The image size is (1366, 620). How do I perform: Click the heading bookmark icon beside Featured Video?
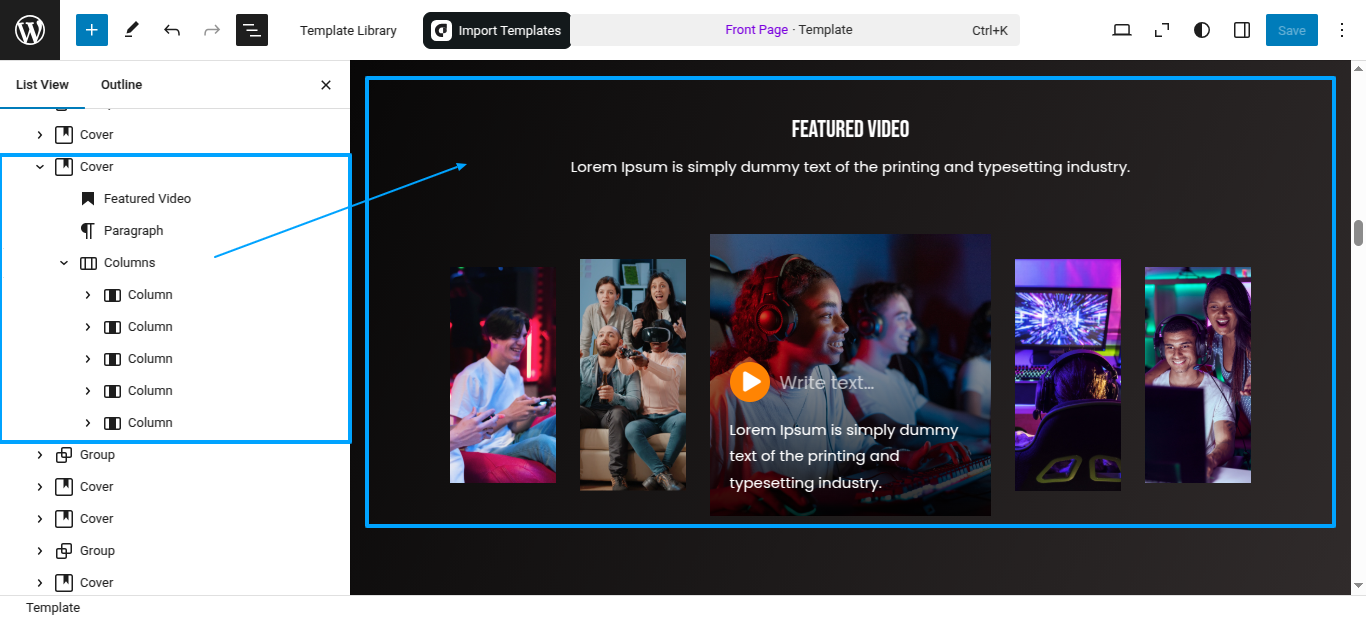[x=88, y=199]
